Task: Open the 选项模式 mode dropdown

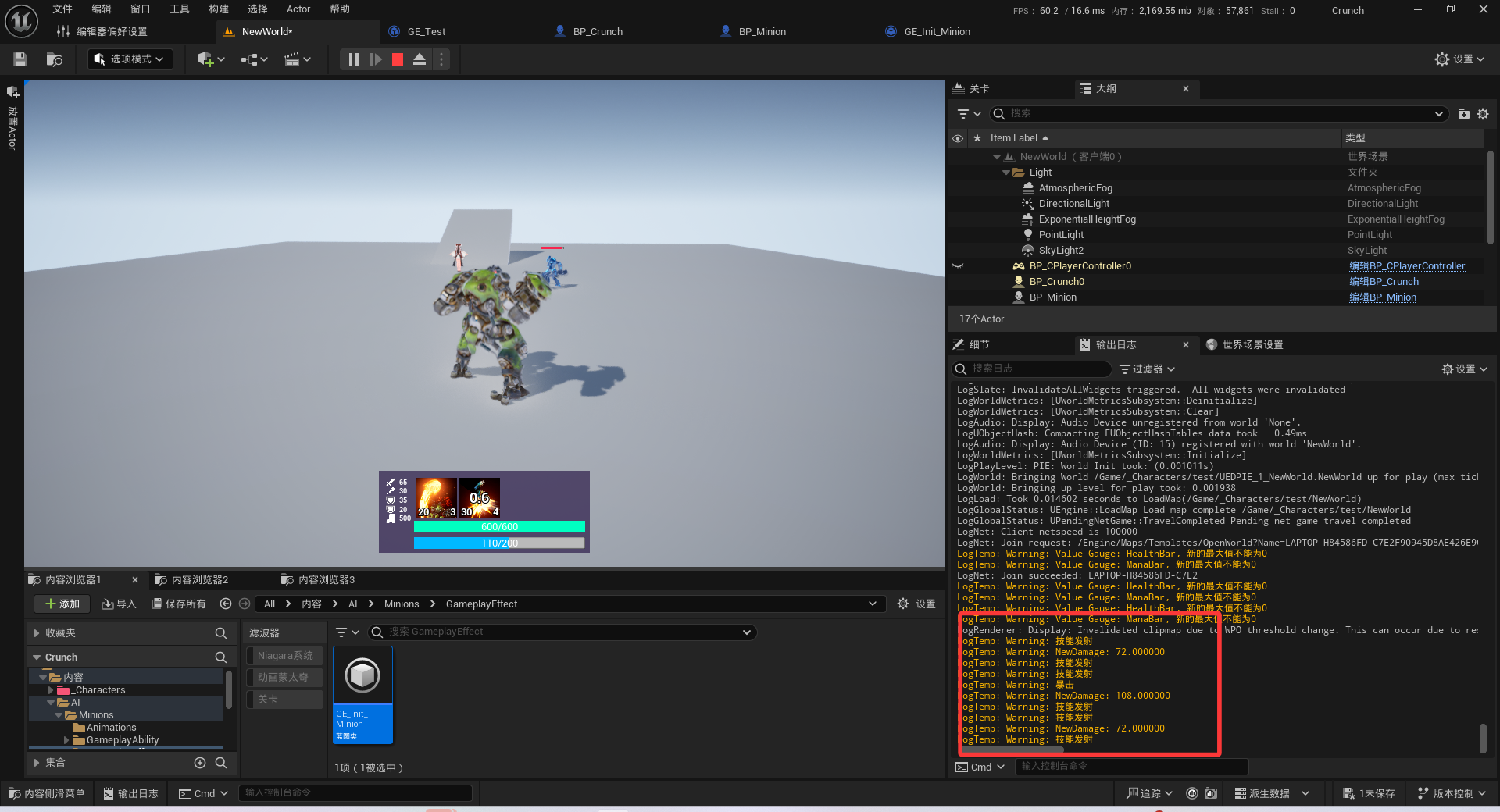Action: (130, 59)
